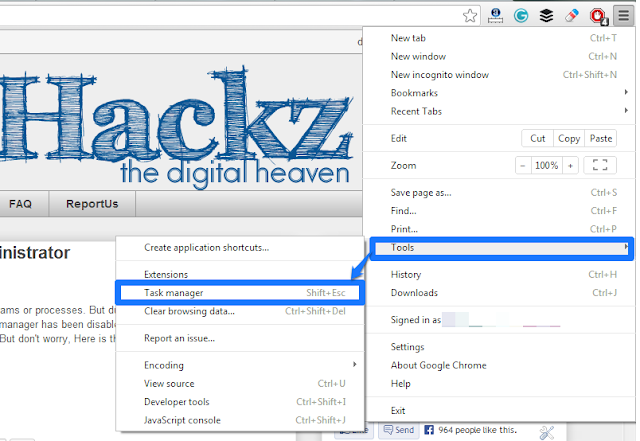Screen dimensions: 640x441
Task: Click the Send button near Facebook likes
Action: 399,430
